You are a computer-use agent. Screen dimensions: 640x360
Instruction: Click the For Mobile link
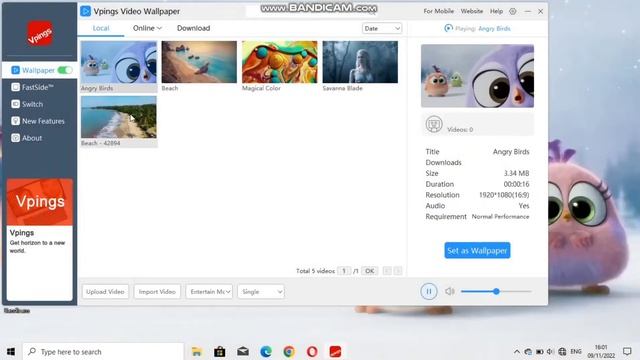[438, 11]
